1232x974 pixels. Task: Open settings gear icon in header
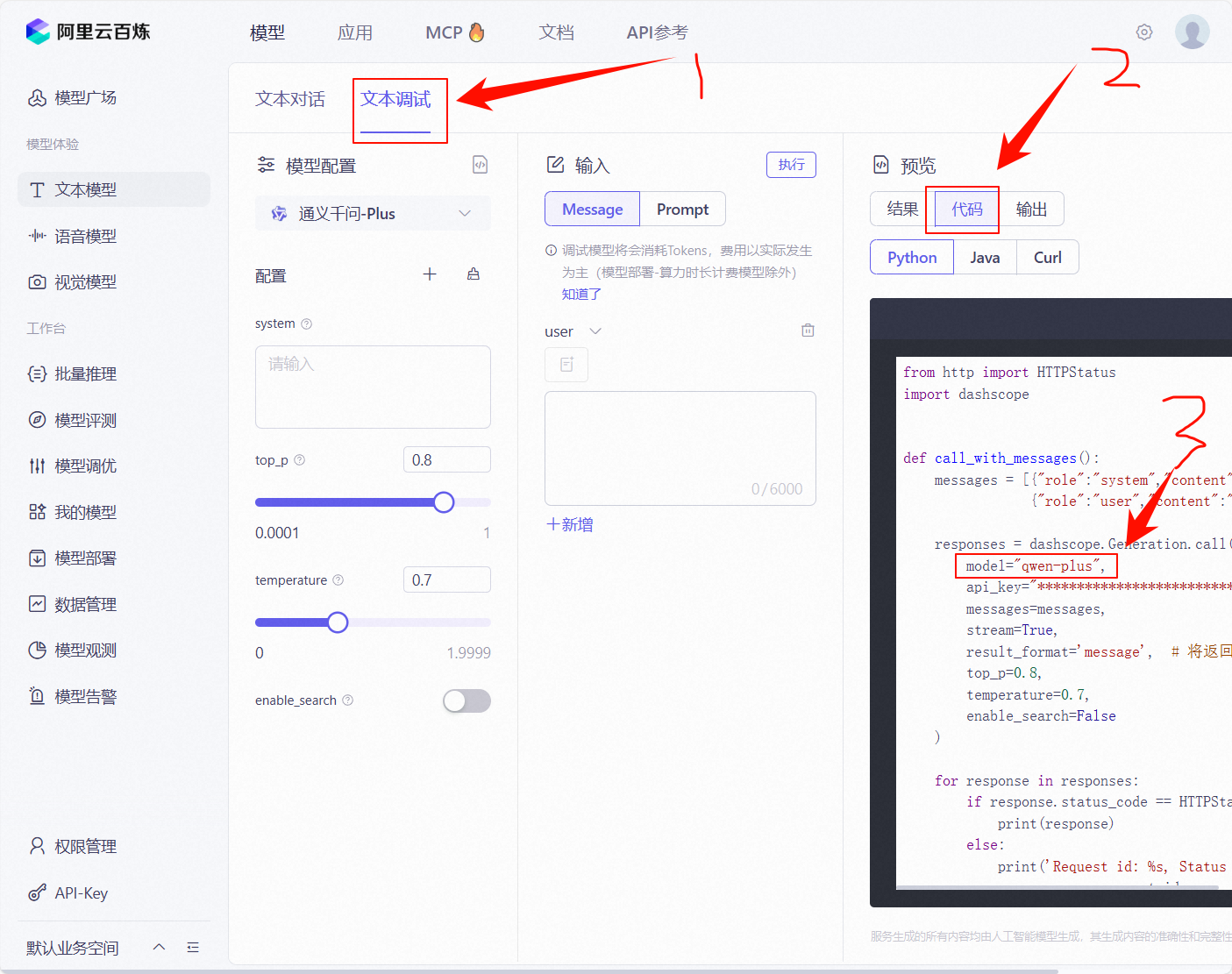click(1144, 32)
